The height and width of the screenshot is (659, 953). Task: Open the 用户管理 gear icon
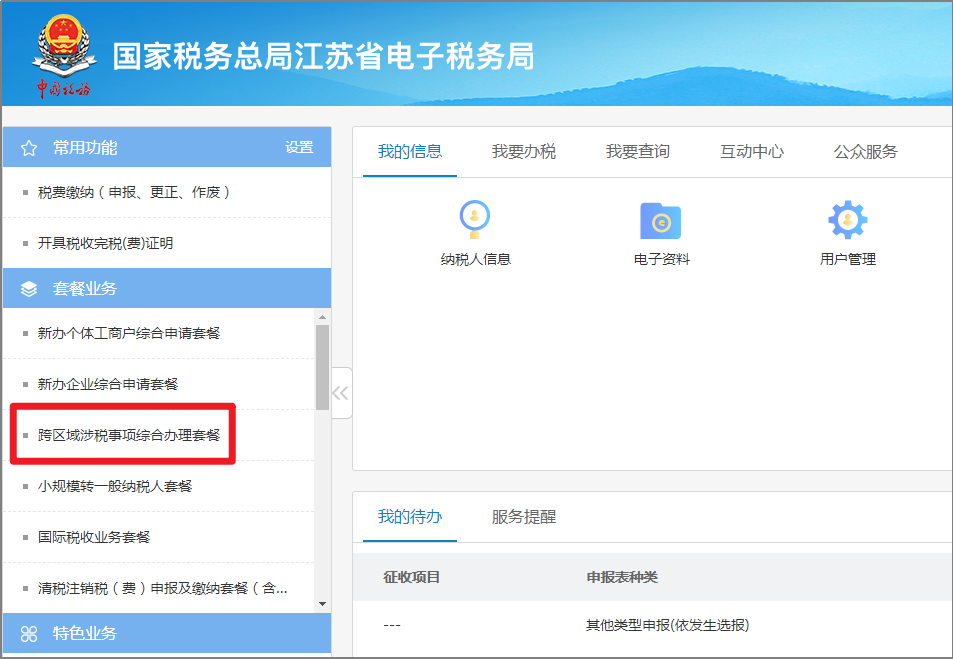[847, 219]
